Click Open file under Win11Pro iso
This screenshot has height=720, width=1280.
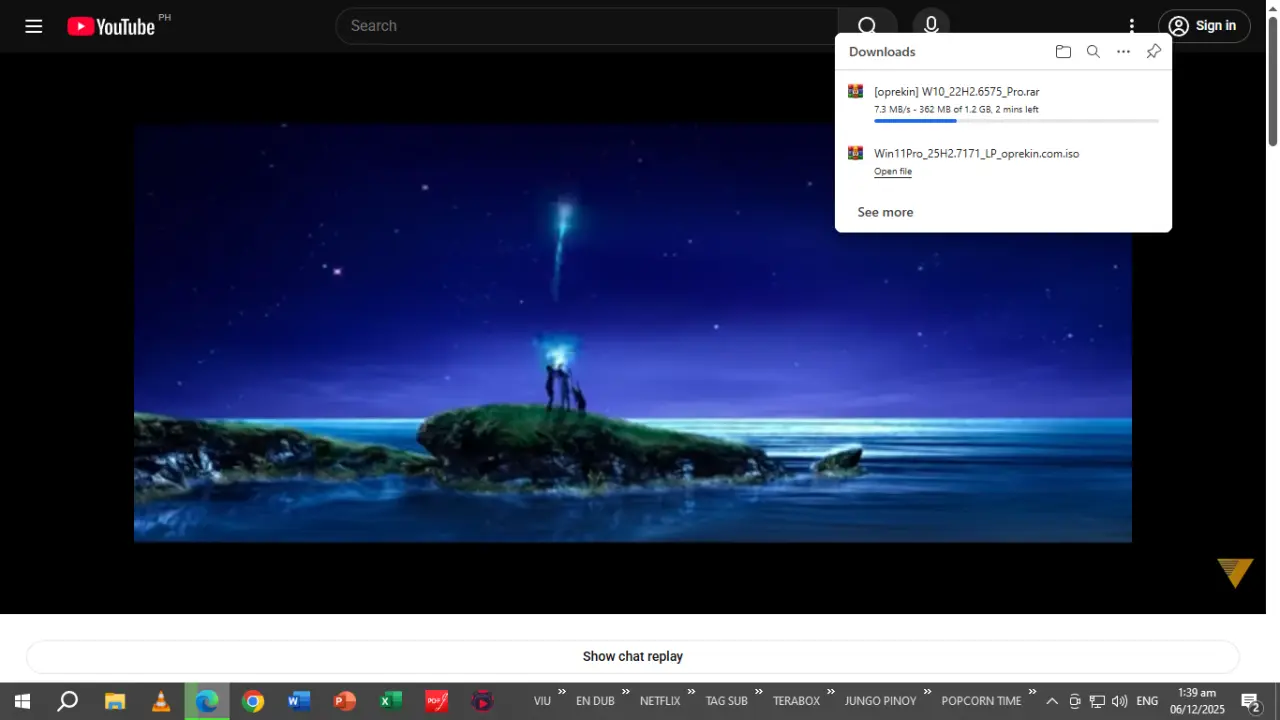893,172
